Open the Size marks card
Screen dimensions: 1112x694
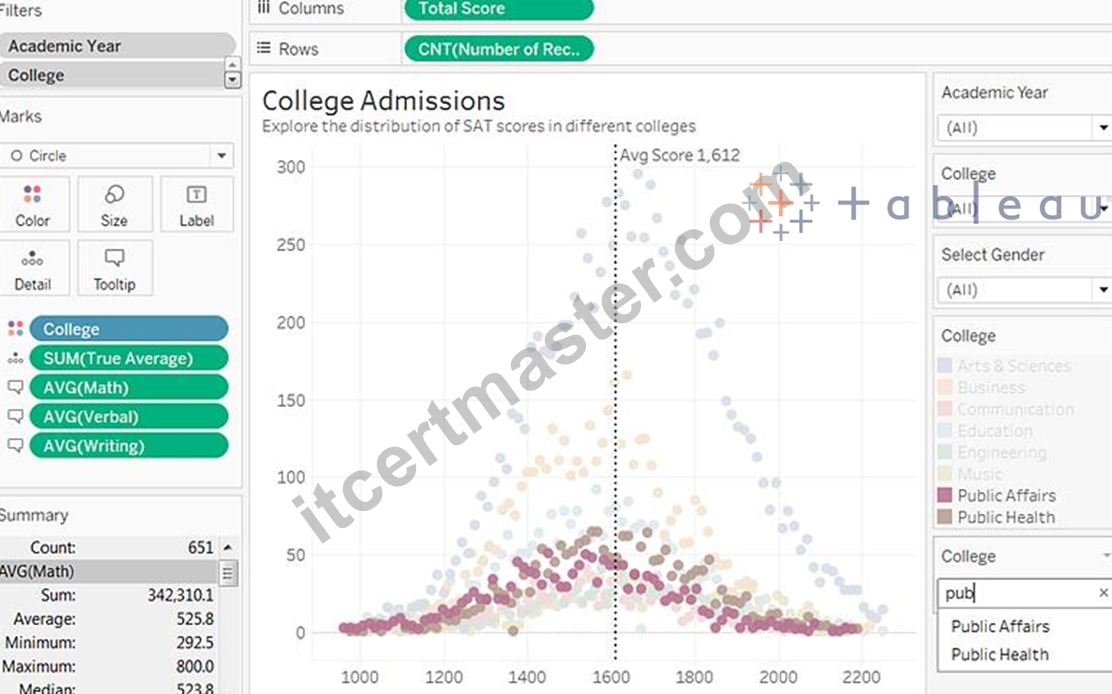[x=114, y=205]
